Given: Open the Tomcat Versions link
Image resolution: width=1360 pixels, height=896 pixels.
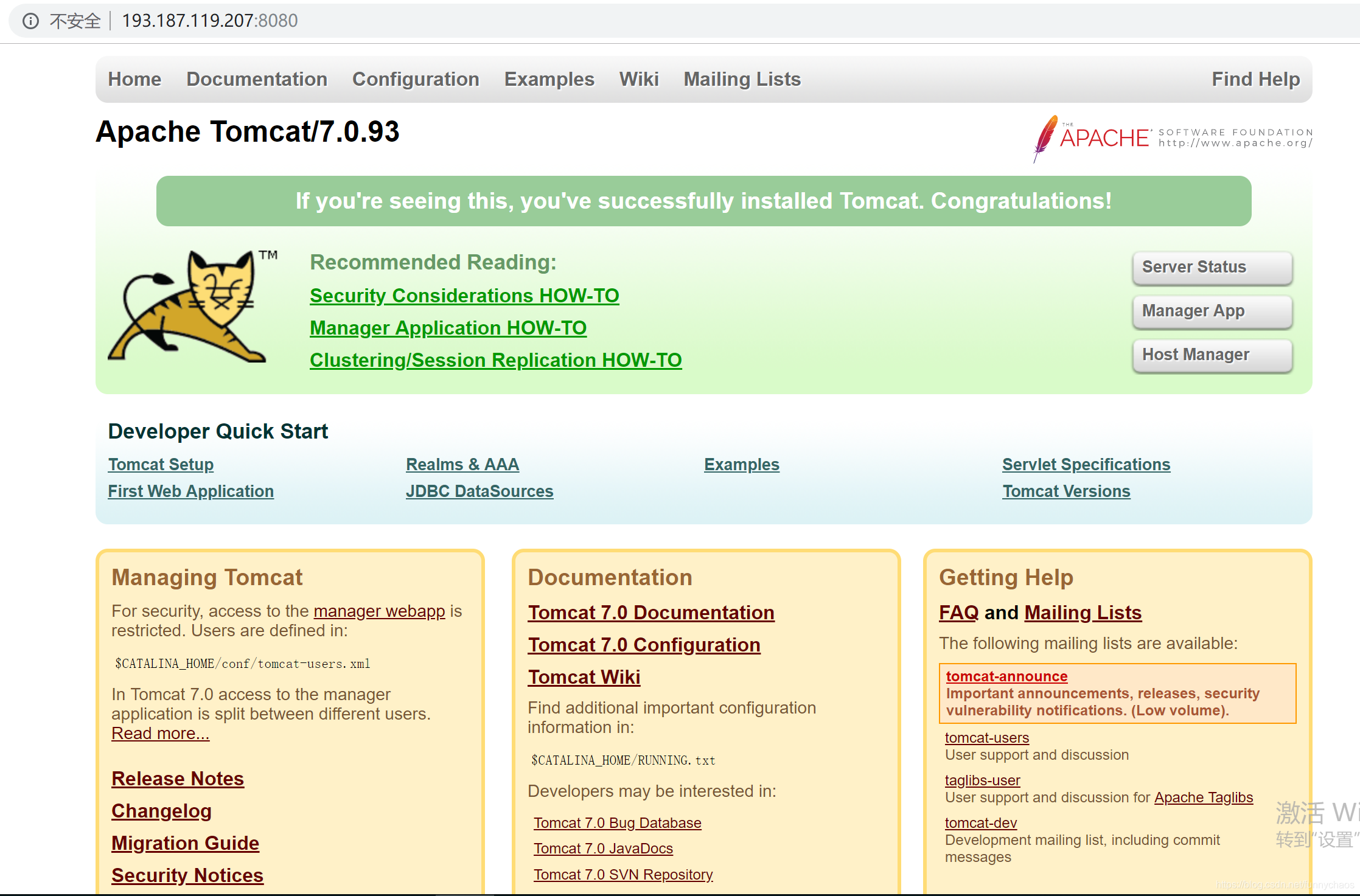Looking at the screenshot, I should pos(1066,491).
